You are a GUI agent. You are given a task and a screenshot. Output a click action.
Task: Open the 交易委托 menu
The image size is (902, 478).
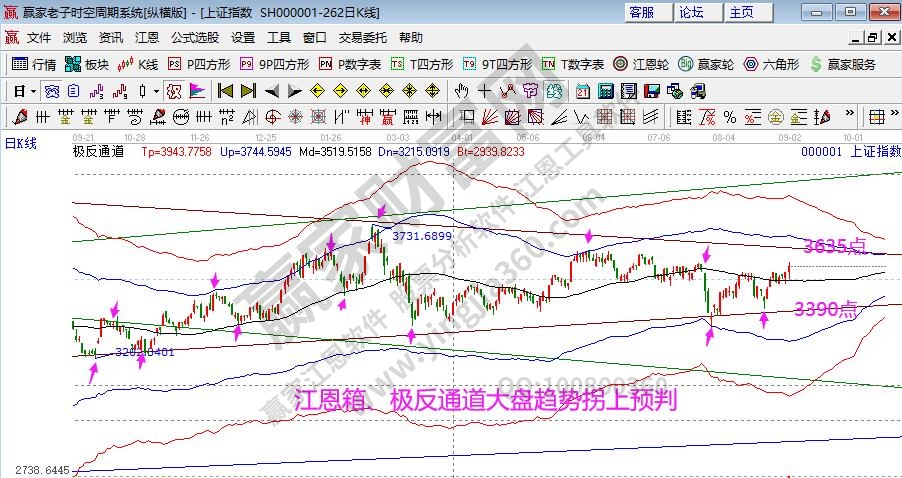(363, 37)
